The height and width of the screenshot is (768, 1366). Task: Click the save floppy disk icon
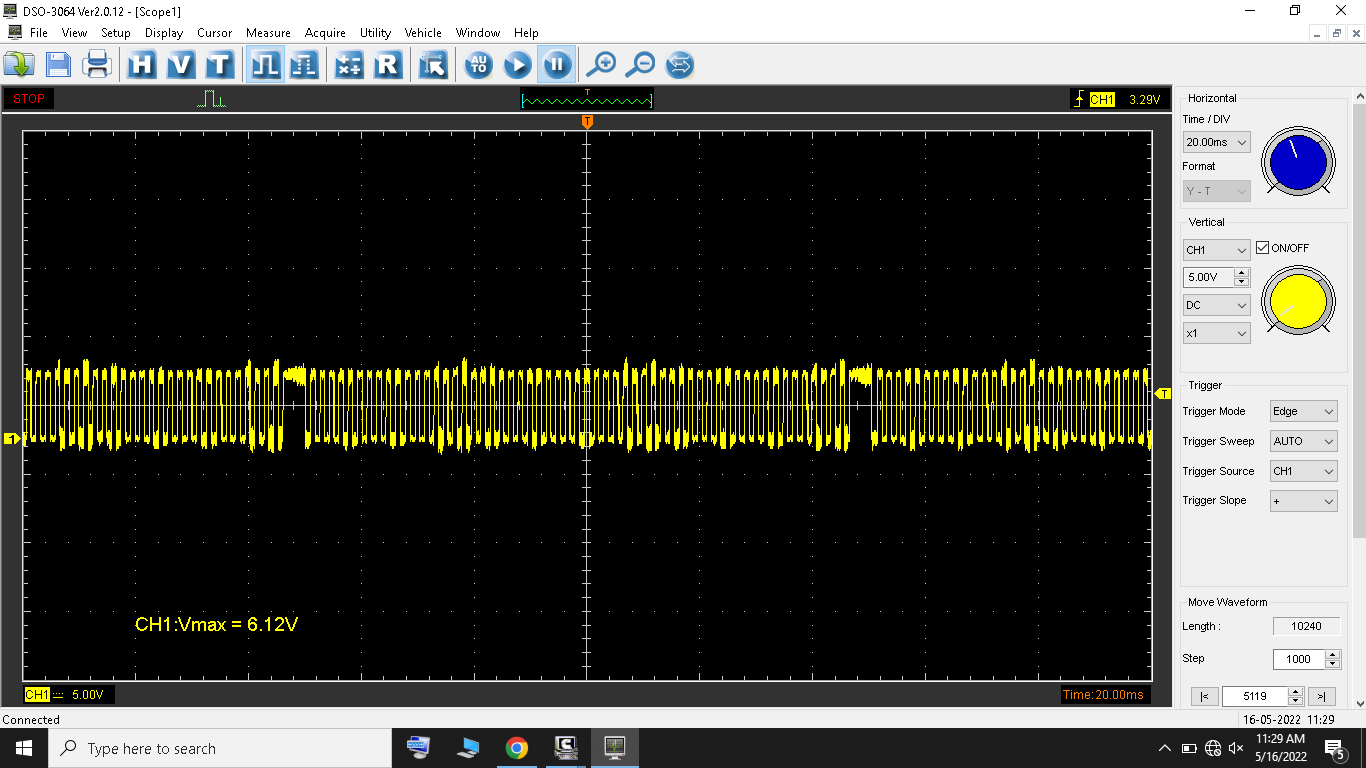coord(58,65)
